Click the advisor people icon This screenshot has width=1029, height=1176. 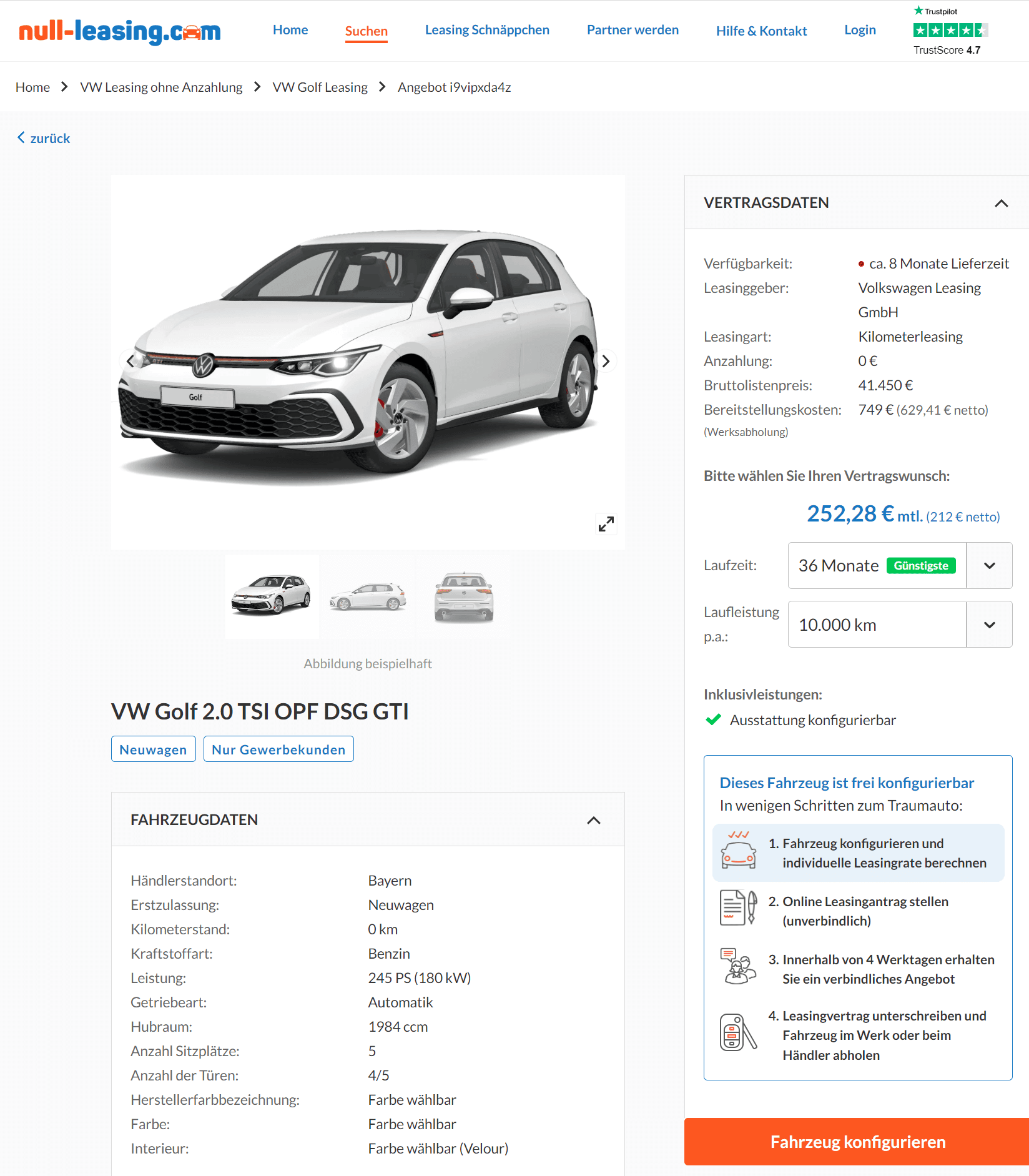point(739,966)
